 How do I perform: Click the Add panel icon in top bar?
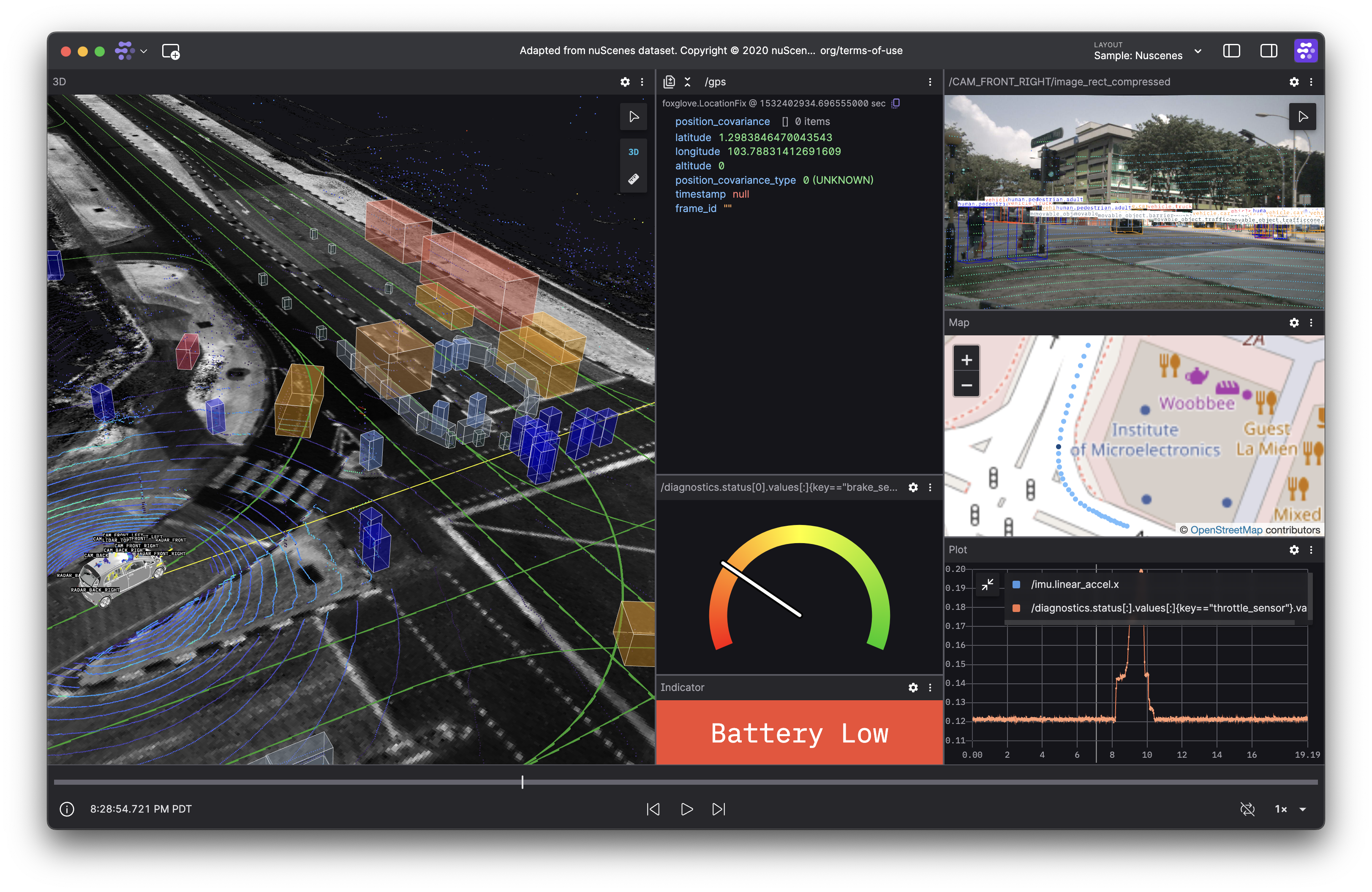tap(171, 51)
